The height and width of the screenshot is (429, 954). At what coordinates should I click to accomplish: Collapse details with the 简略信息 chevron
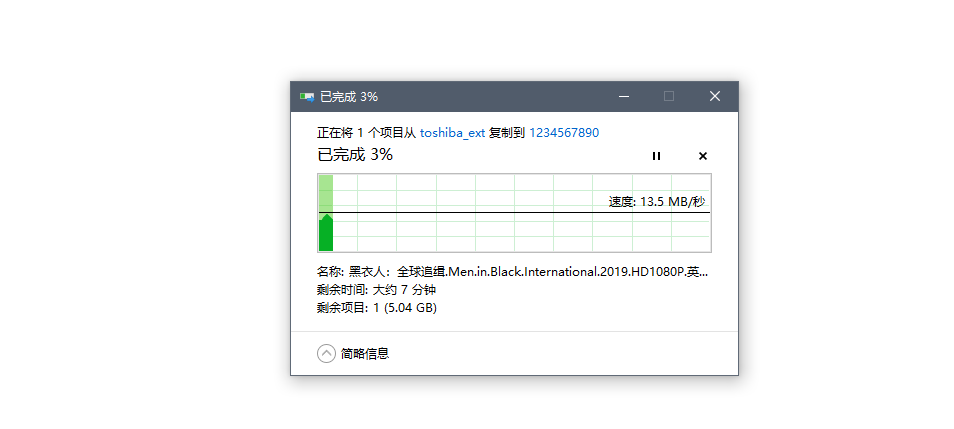point(327,353)
